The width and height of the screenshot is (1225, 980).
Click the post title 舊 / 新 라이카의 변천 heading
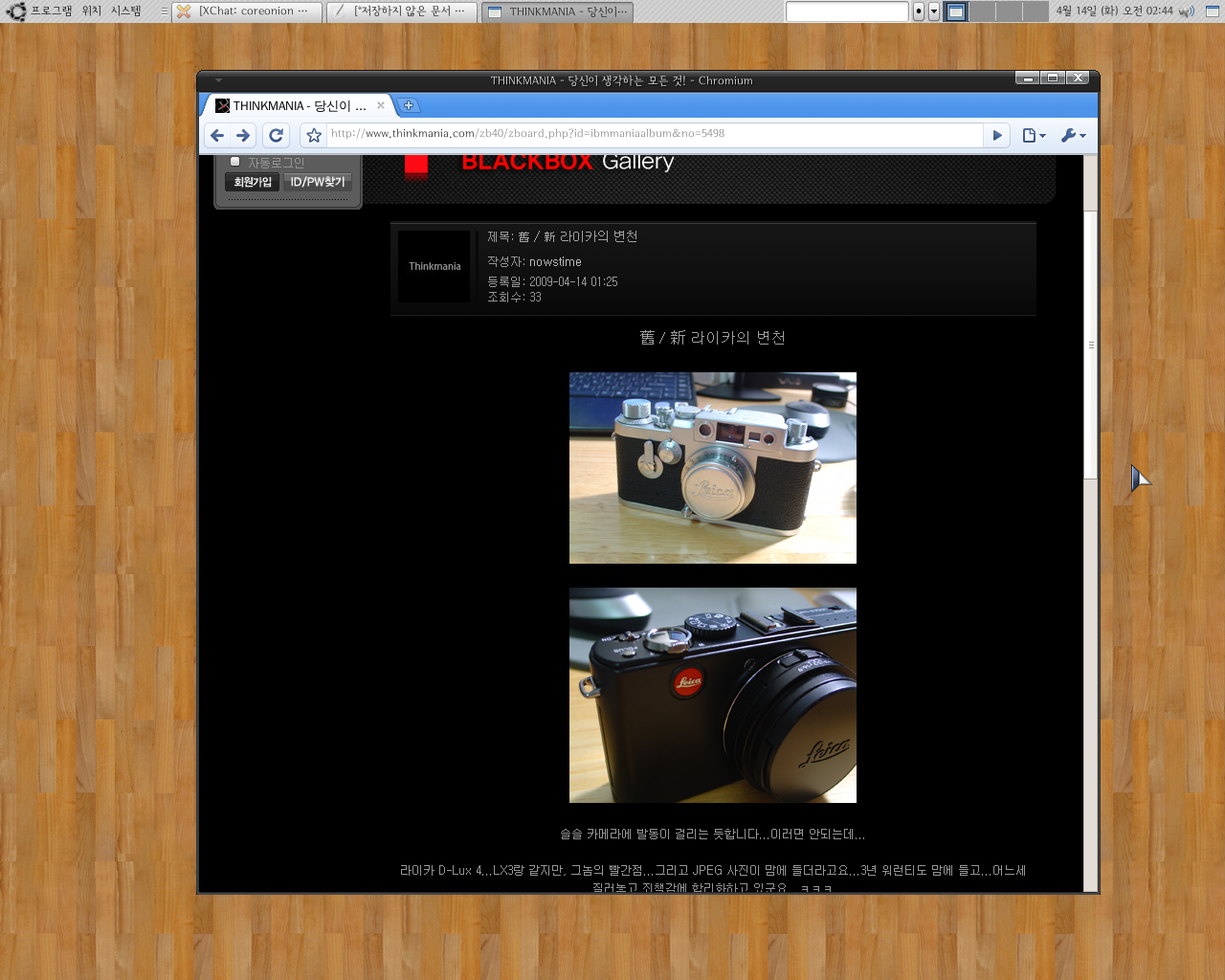pos(713,338)
